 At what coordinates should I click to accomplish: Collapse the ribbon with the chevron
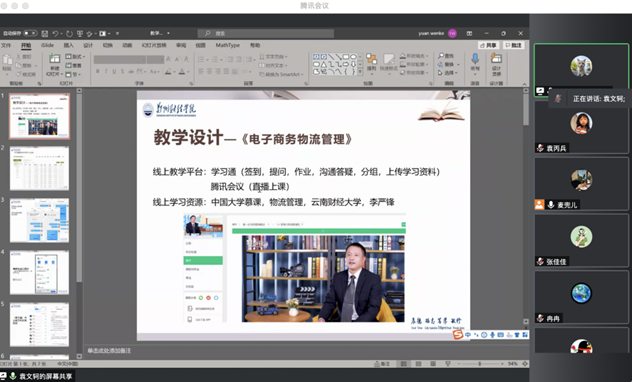(x=524, y=84)
